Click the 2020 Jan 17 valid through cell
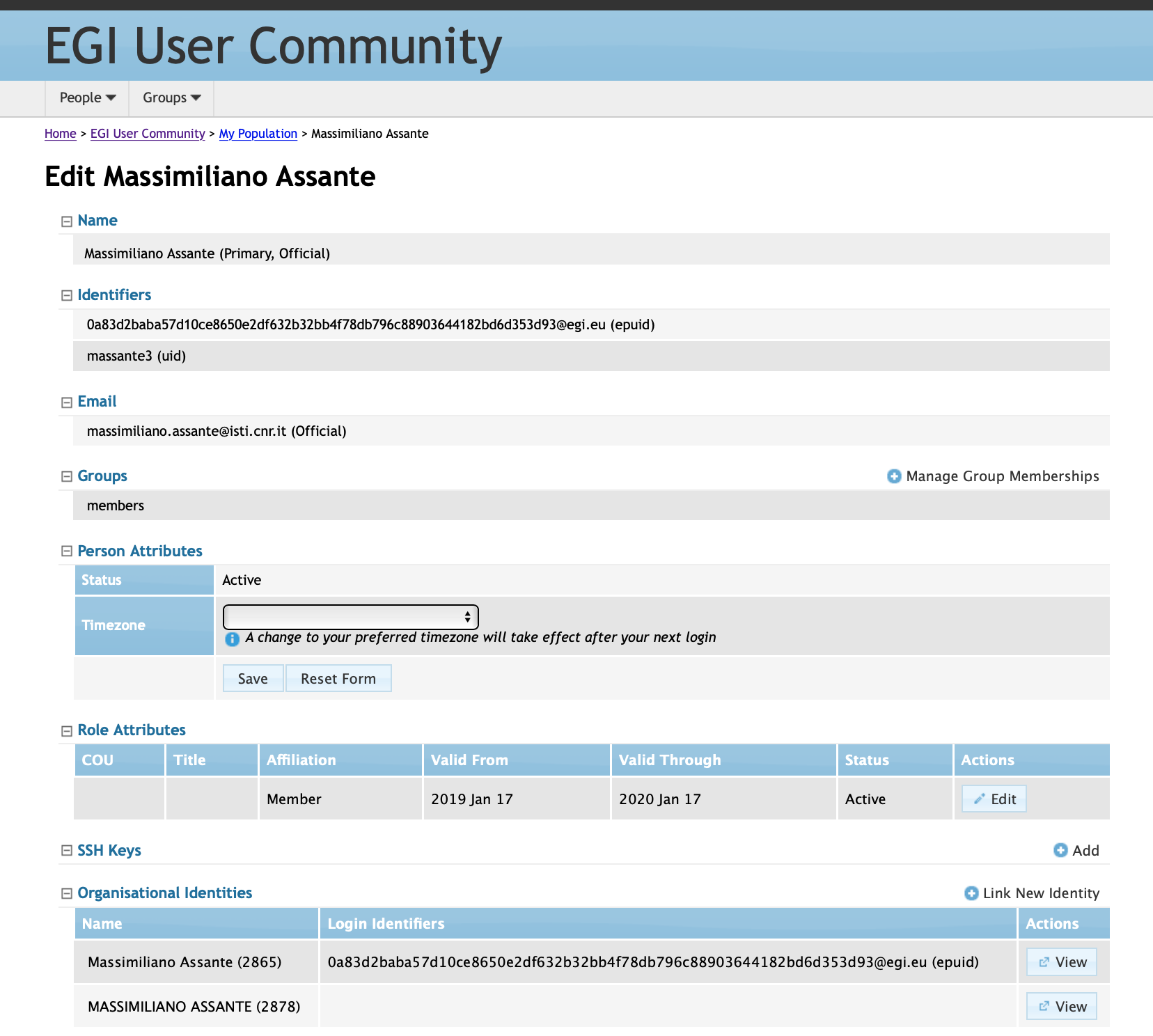Viewport: 1153px width, 1036px height. (x=724, y=799)
